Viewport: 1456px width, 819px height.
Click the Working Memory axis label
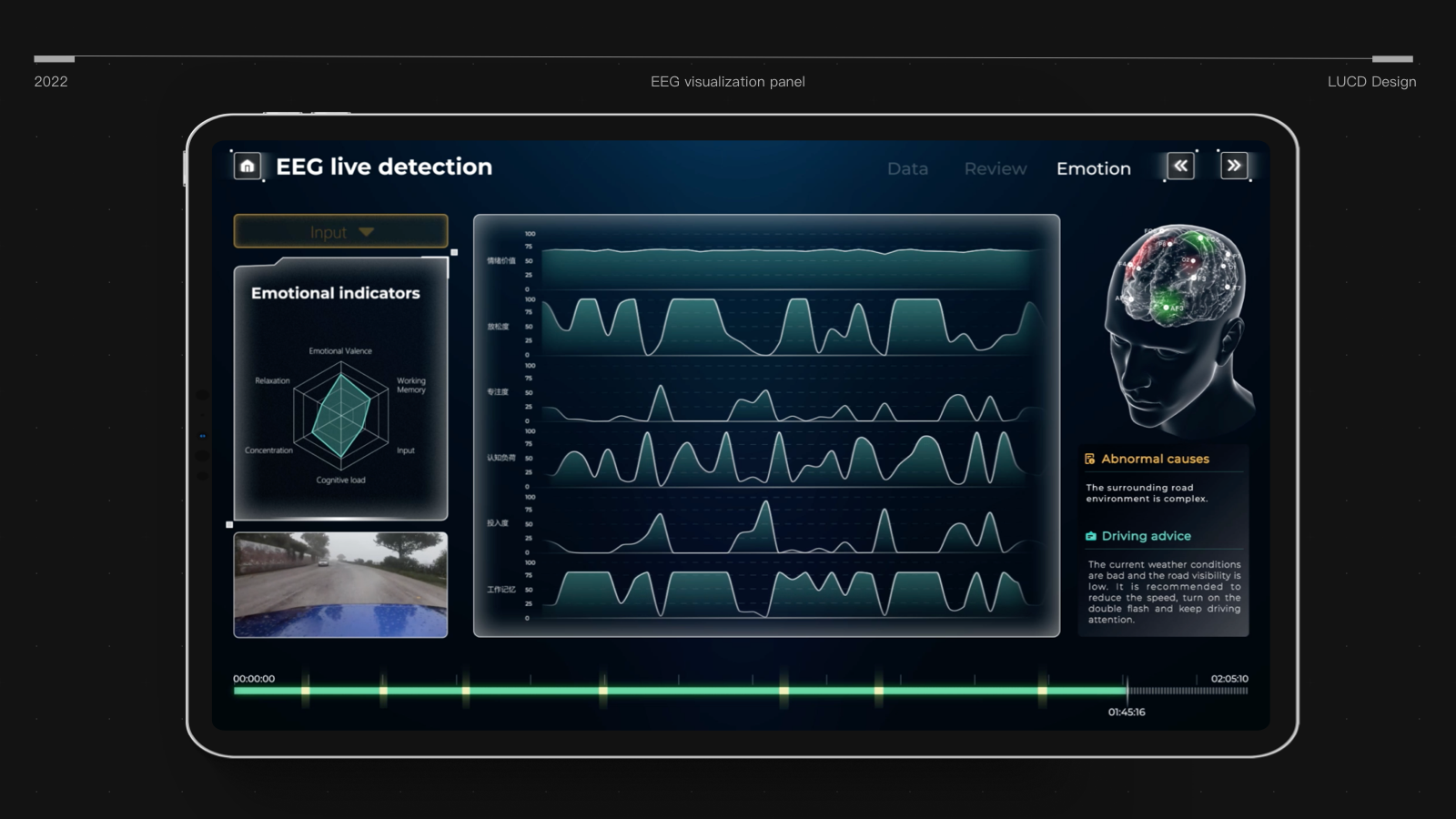tap(412, 385)
